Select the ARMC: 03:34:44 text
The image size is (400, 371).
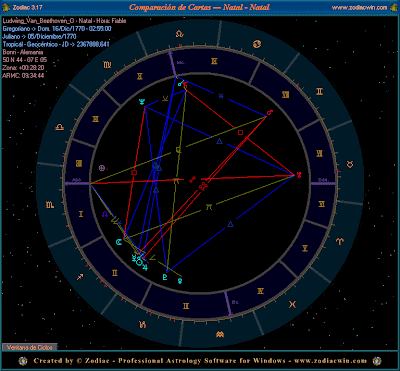tap(23, 75)
